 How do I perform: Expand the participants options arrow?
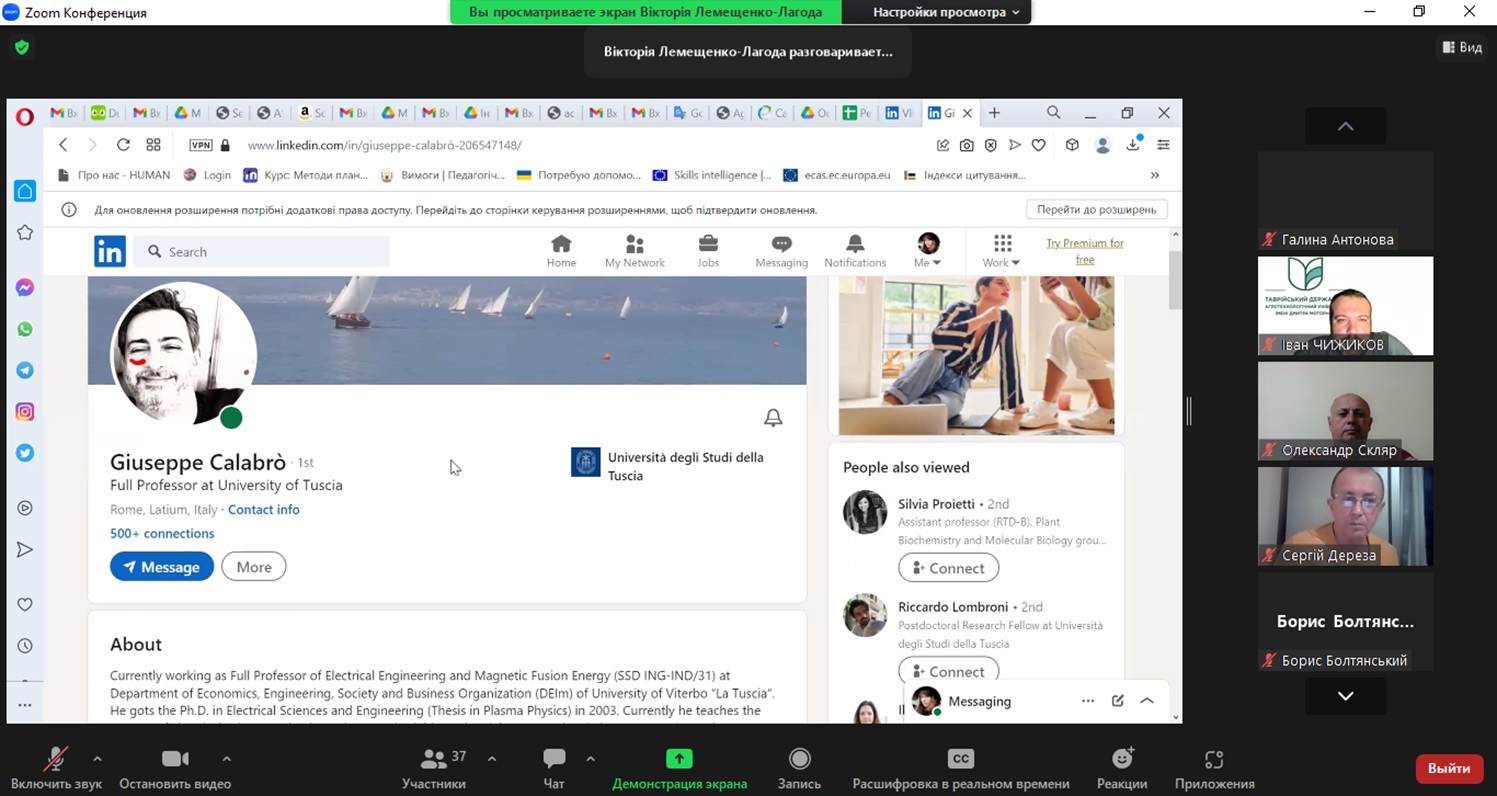pyautogui.click(x=492, y=758)
